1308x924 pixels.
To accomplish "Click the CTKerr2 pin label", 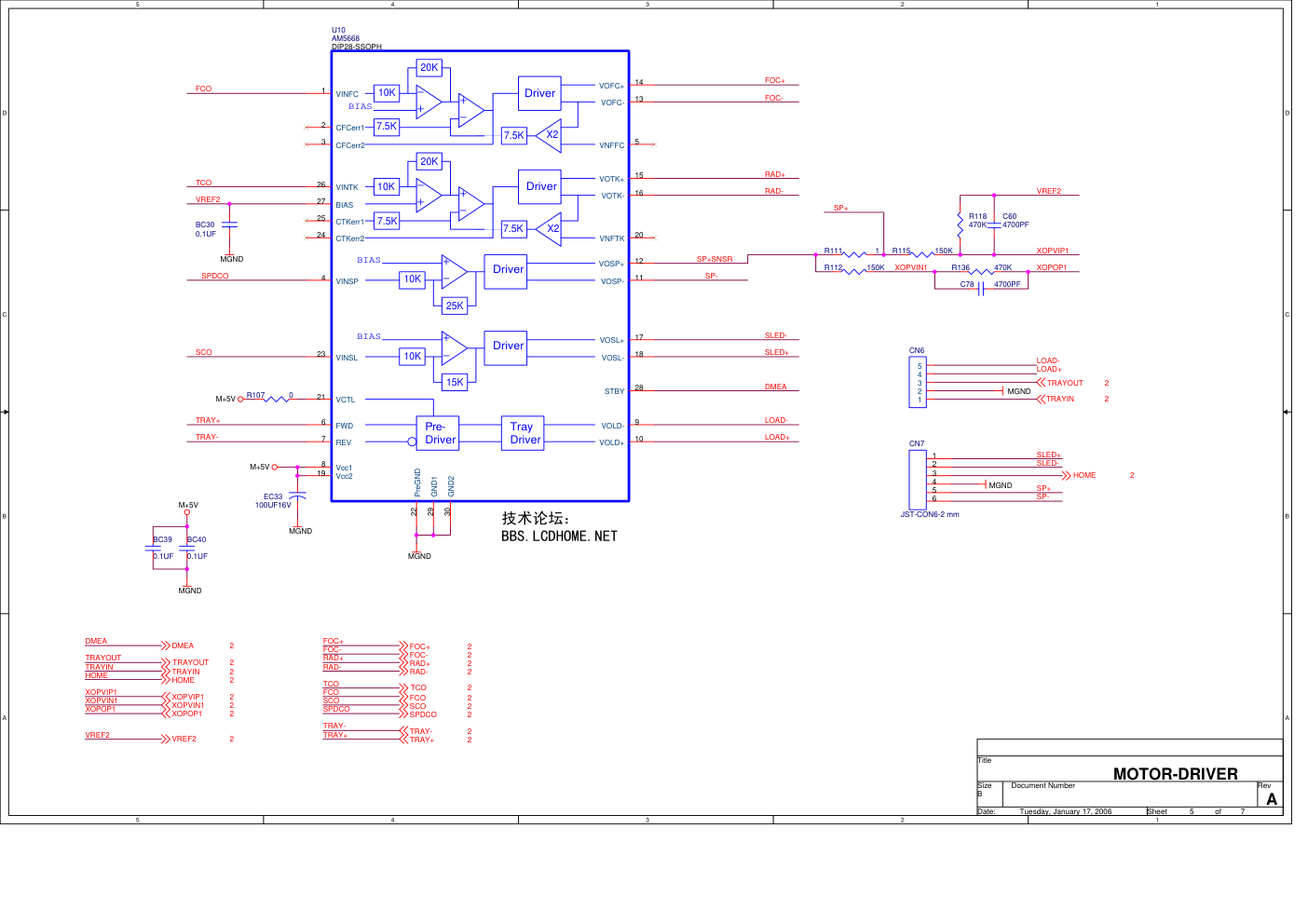I will click(350, 238).
